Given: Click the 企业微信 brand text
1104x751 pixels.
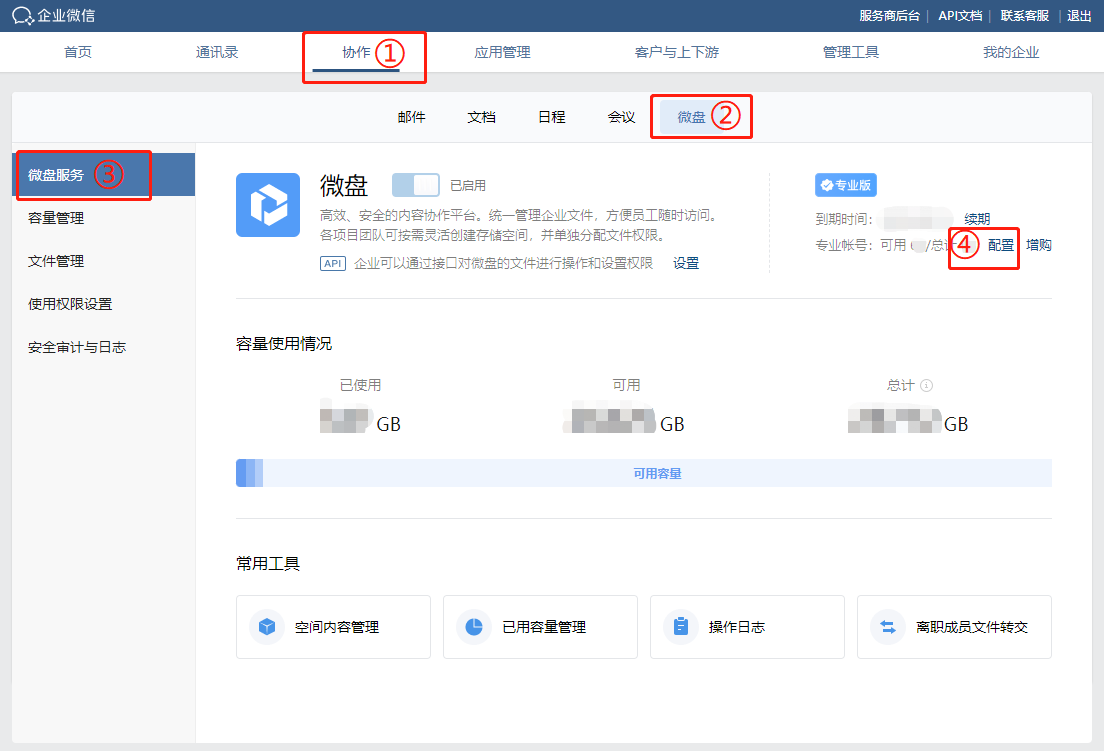Looking at the screenshot, I should [x=66, y=15].
